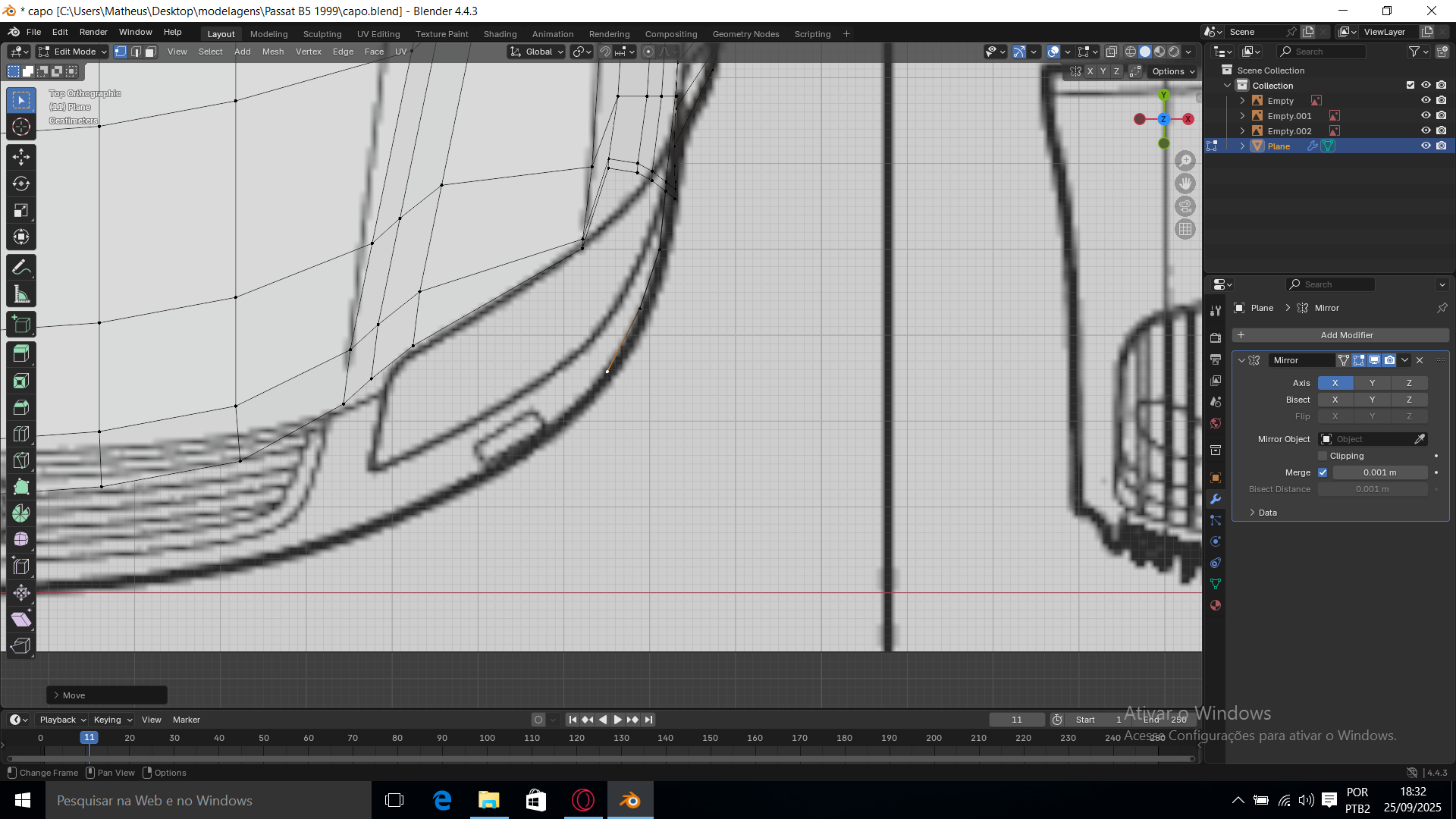1456x819 pixels.
Task: Expand the Data section in Mirror modifier
Action: [x=1266, y=513]
